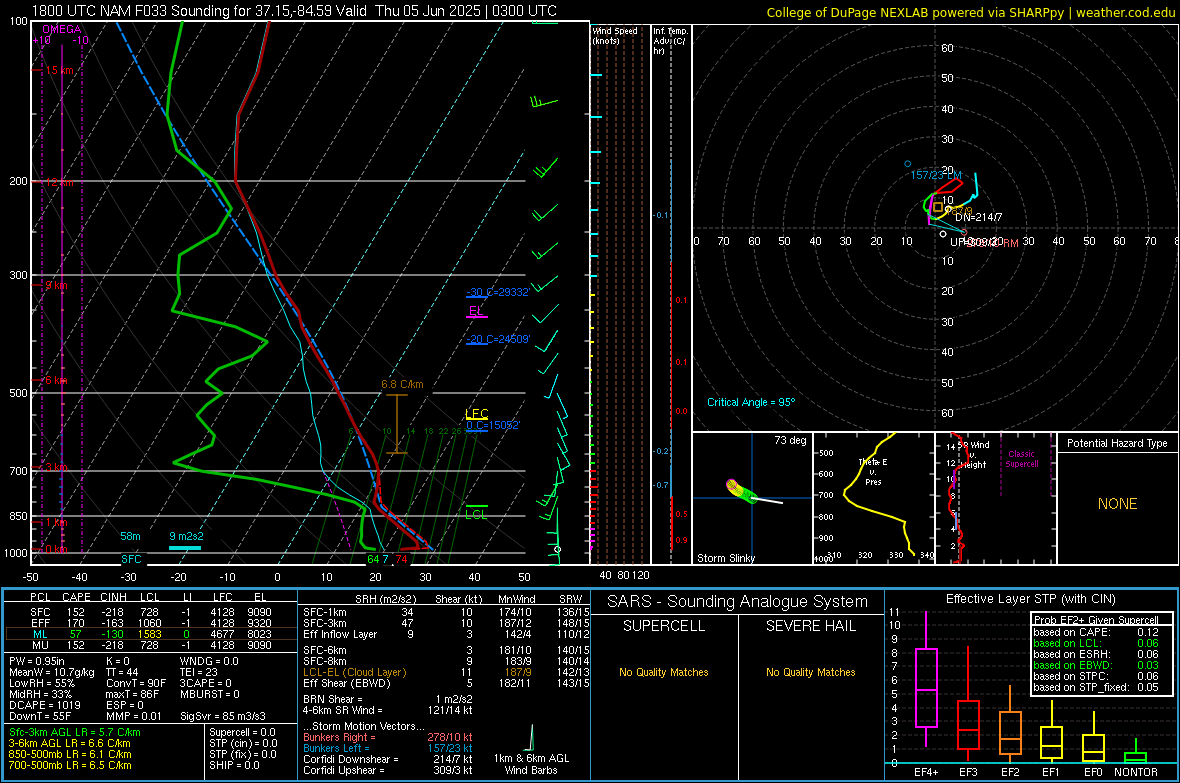Click the 0 C=15052' freezing level label

click(493, 425)
